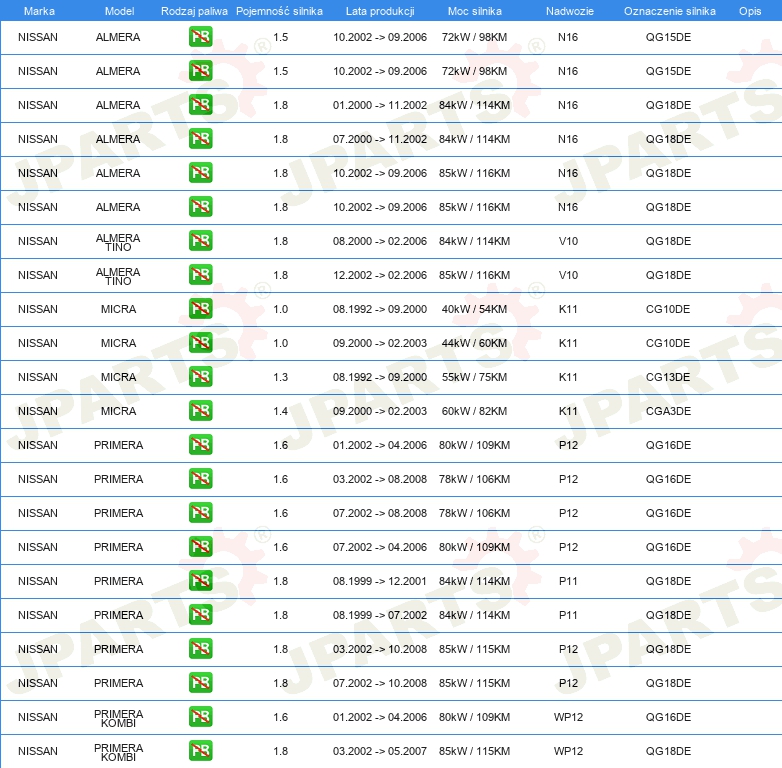Select the date range 07.2000 -> 11.2002
The image size is (782, 768).
tap(380, 139)
